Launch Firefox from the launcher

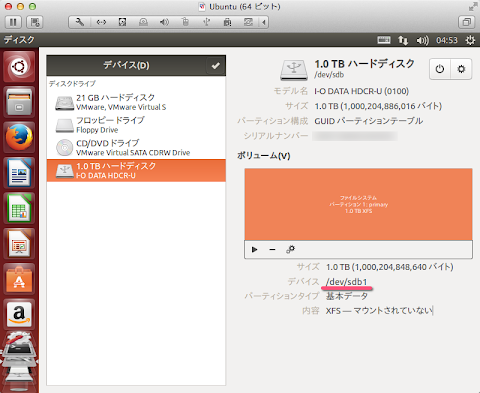19,137
